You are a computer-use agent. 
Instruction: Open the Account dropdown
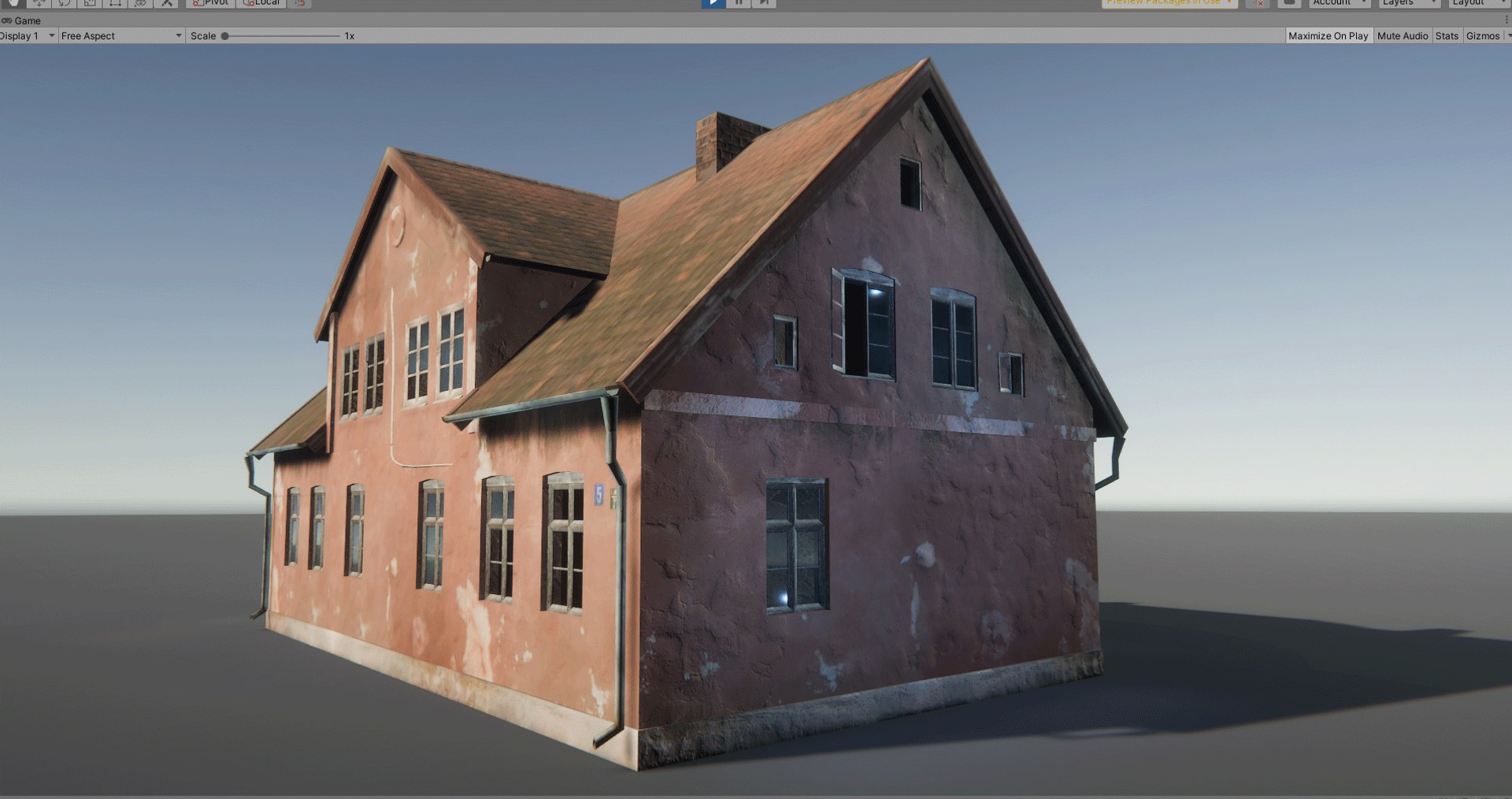1340,3
